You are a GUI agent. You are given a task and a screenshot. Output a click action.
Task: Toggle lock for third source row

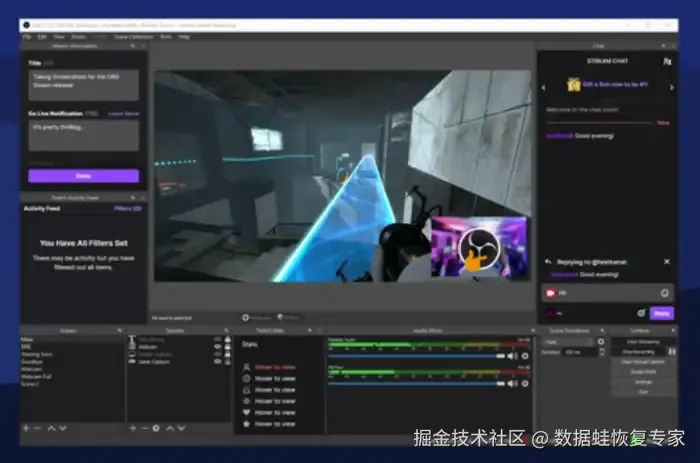point(228,354)
